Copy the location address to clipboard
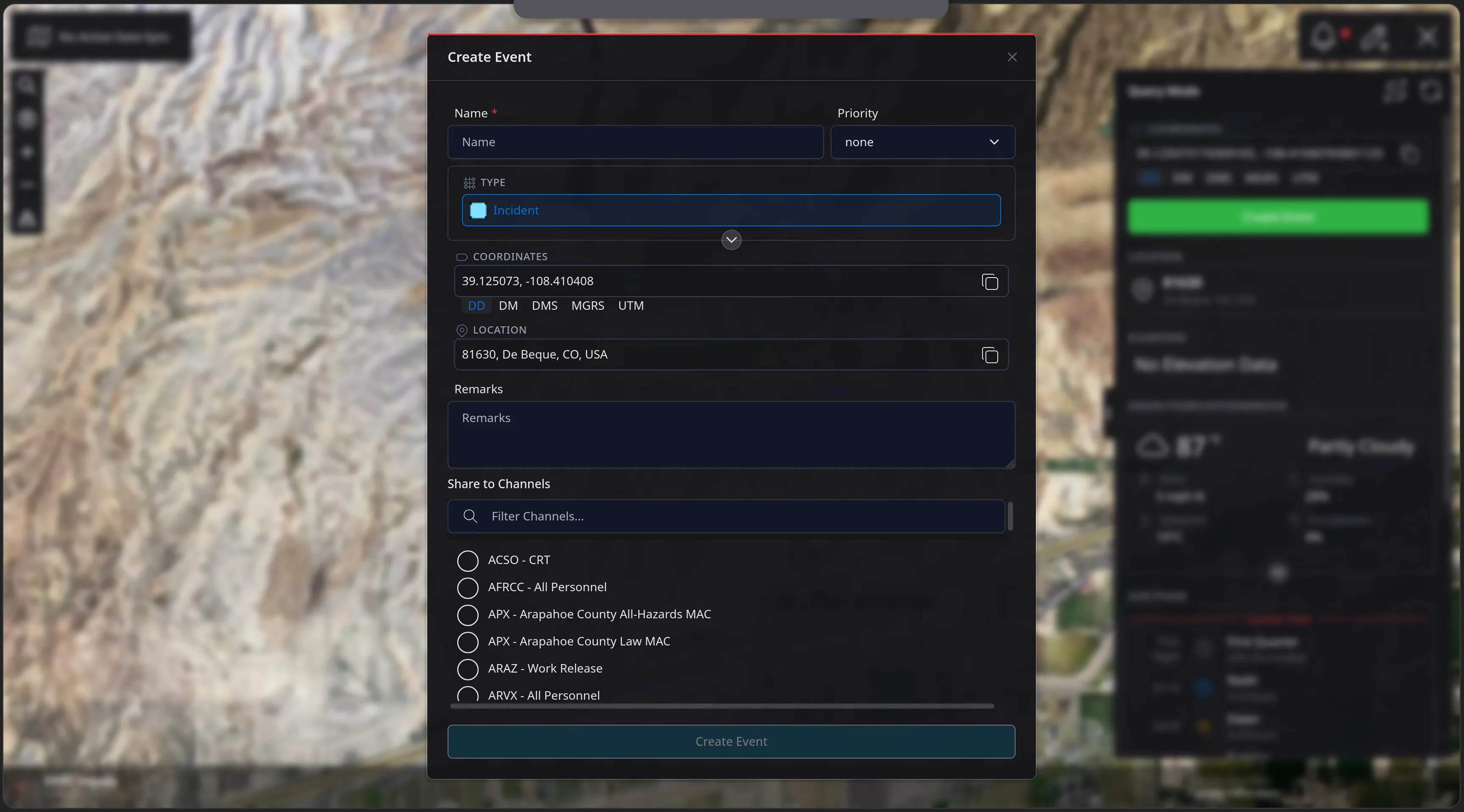The height and width of the screenshot is (812, 1464). [x=989, y=355]
